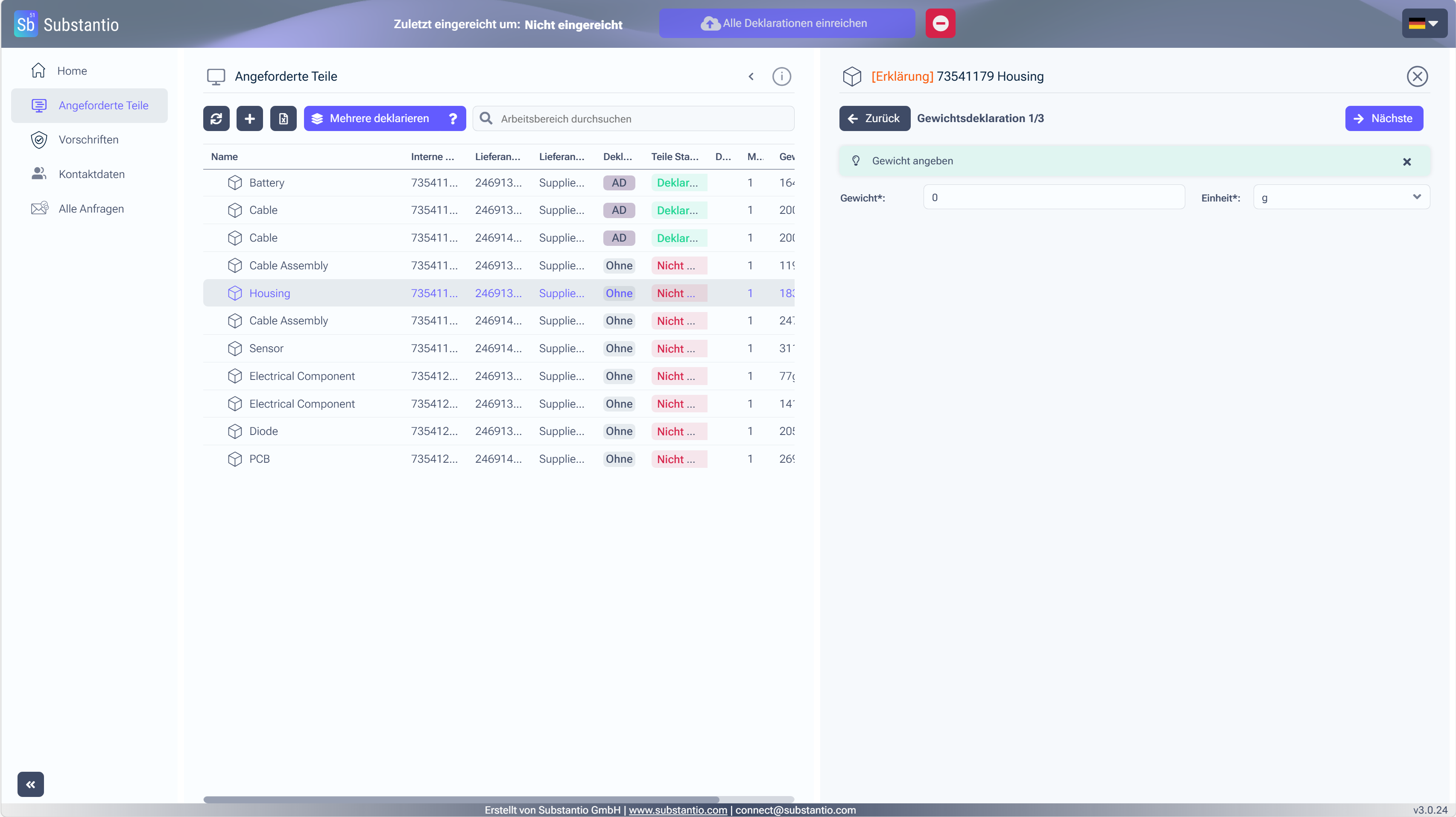Open the Home sidebar item
The height and width of the screenshot is (817, 1456).
89,70
